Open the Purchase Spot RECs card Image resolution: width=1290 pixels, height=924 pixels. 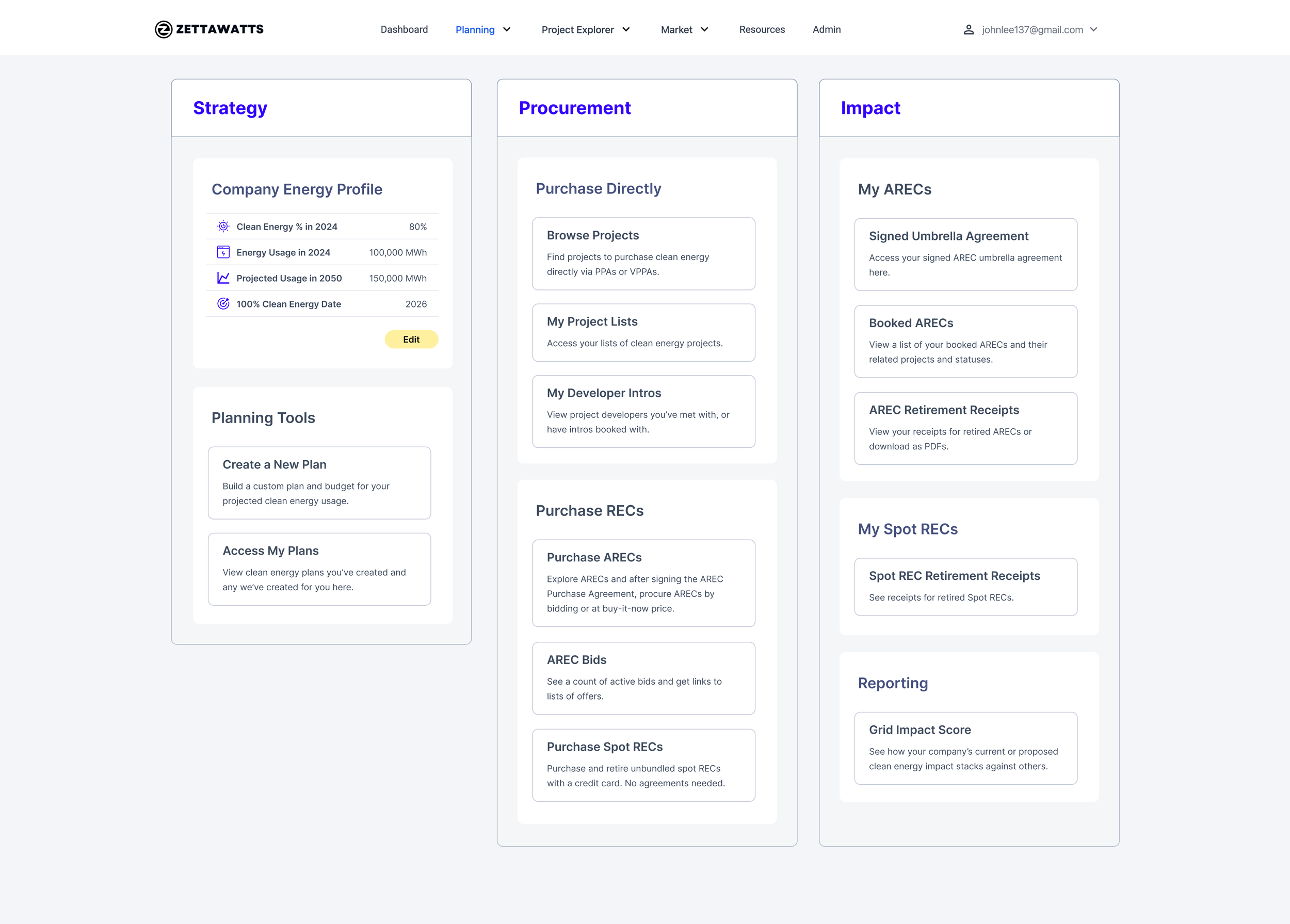coord(643,765)
